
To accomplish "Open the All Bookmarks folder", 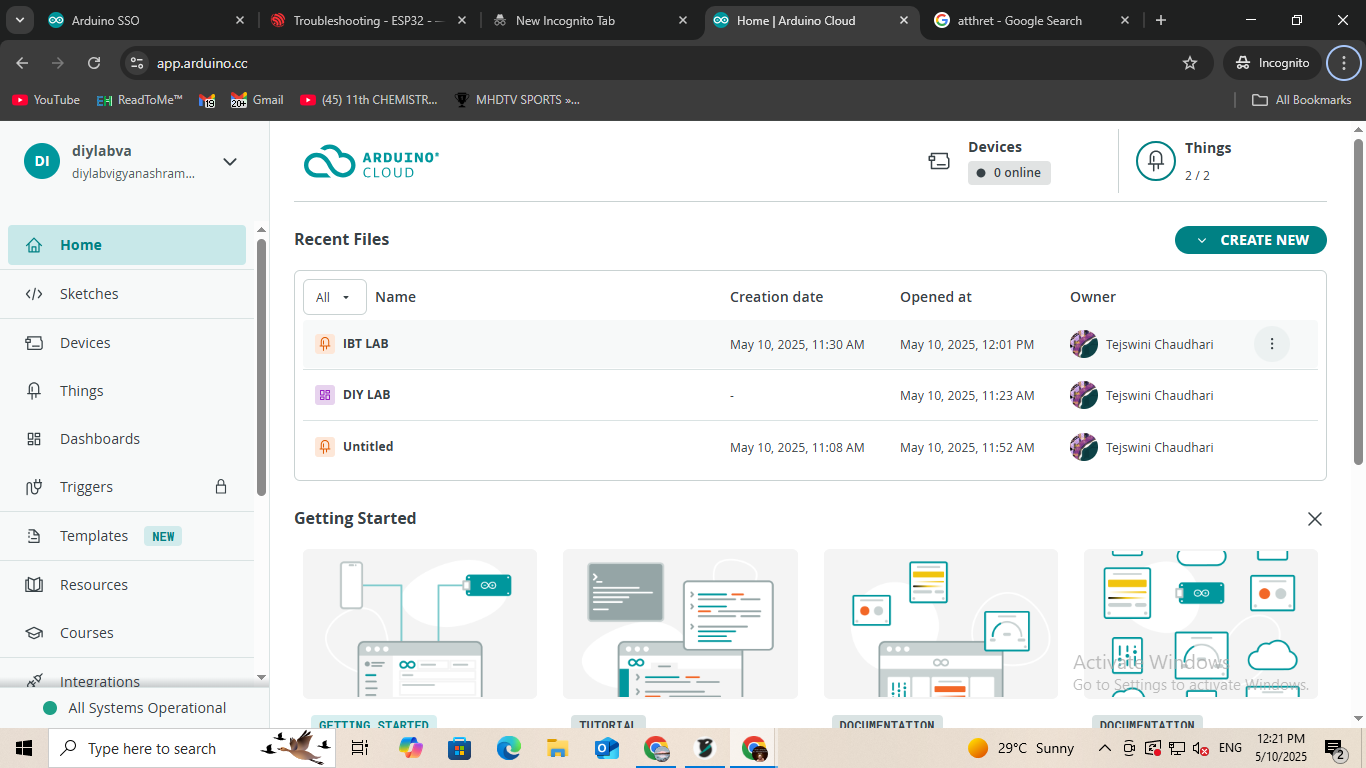I will 1302,100.
